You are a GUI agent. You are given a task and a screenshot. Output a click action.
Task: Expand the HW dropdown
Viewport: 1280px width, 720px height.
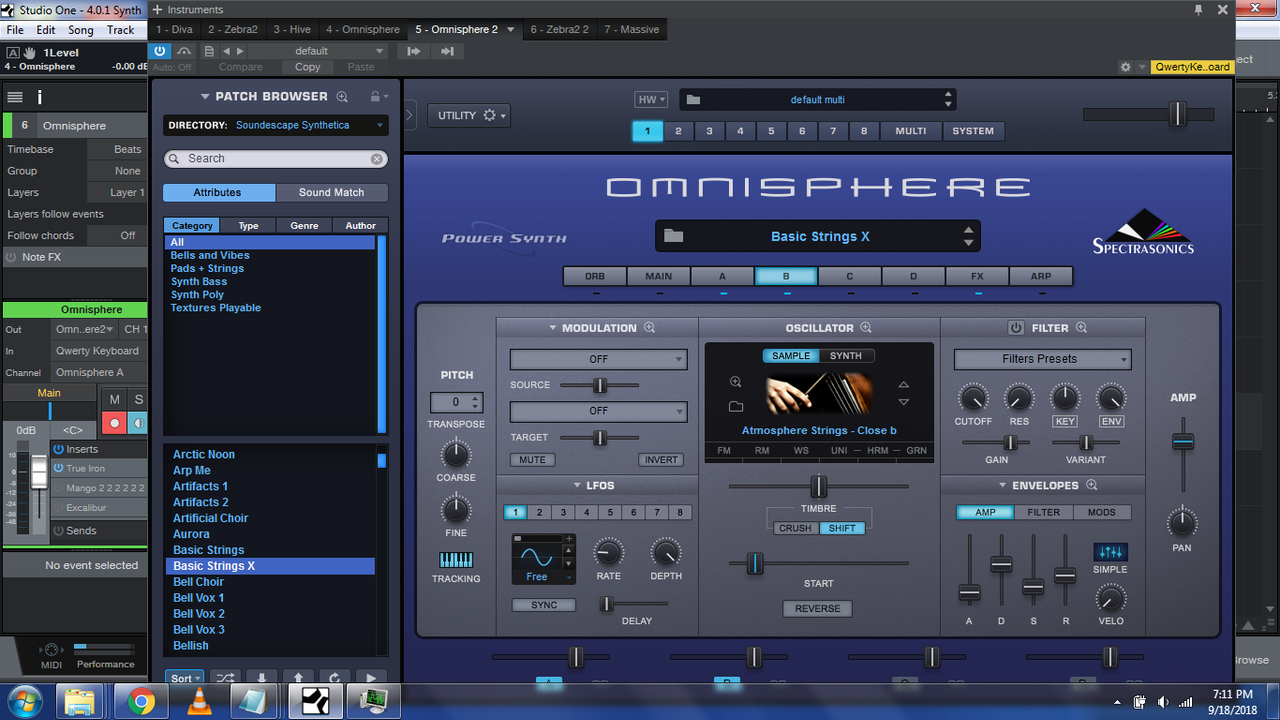coord(651,100)
